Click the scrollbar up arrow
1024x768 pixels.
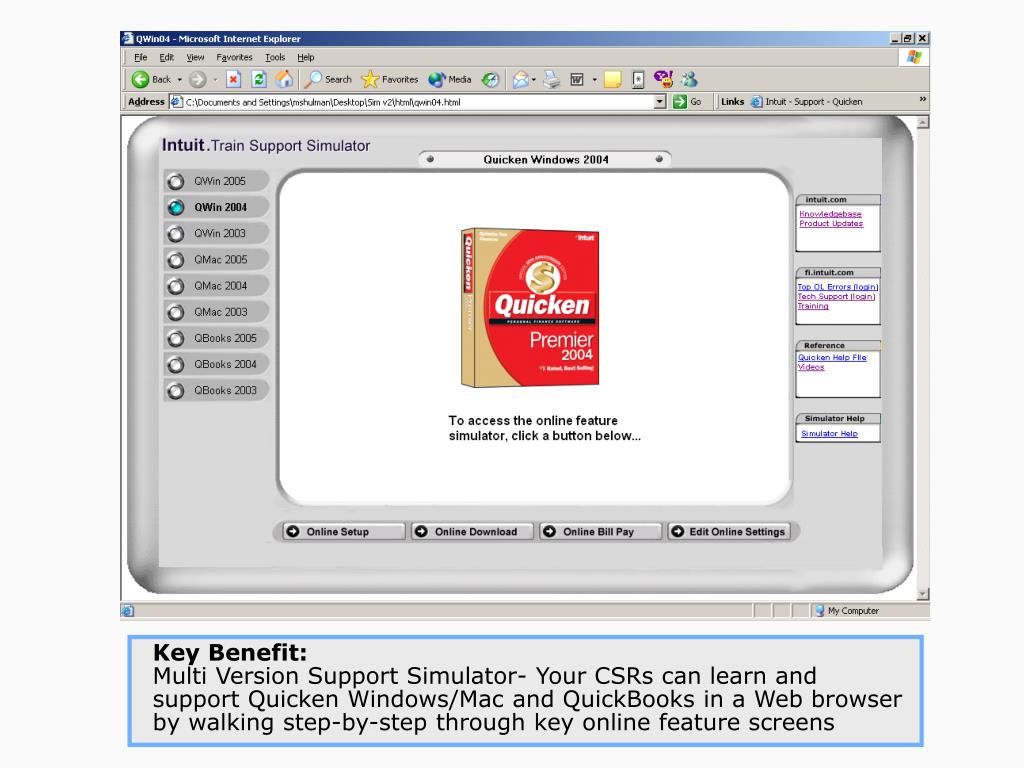coord(923,122)
